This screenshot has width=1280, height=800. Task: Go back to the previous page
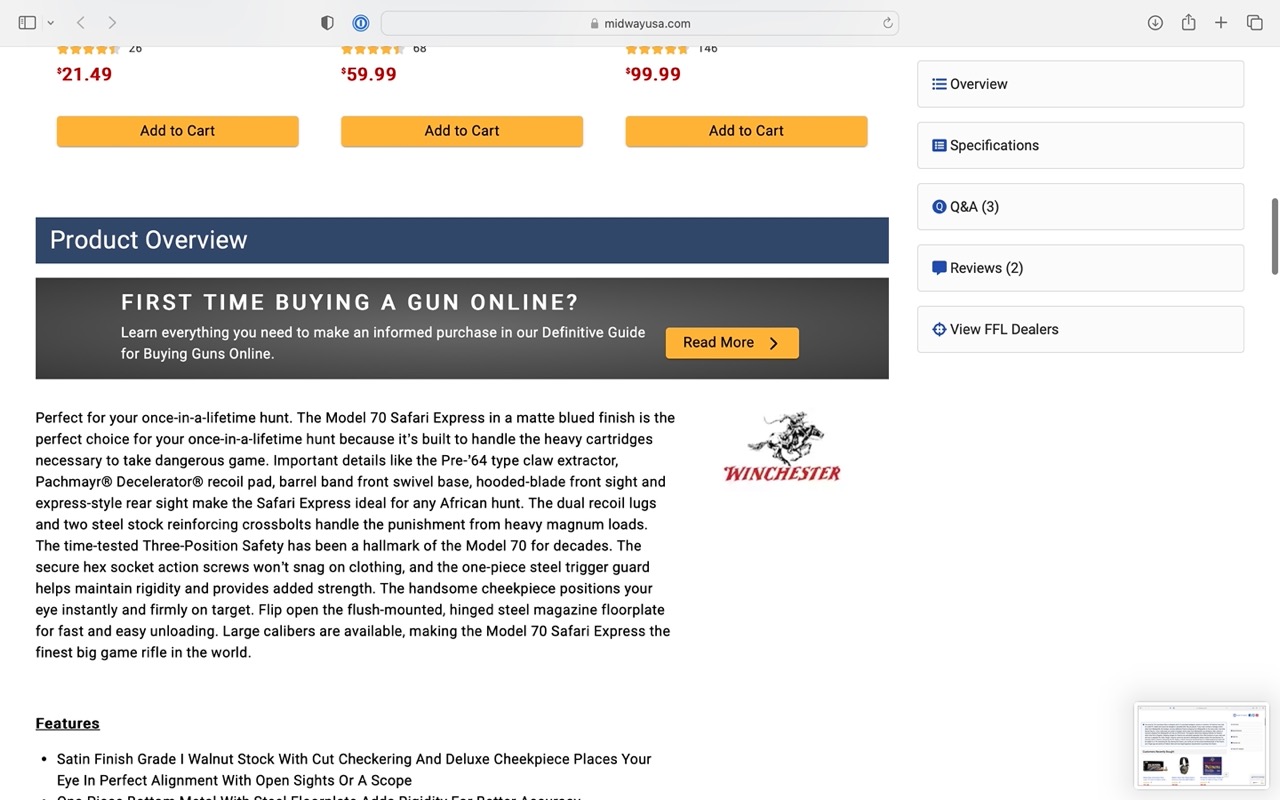click(81, 22)
